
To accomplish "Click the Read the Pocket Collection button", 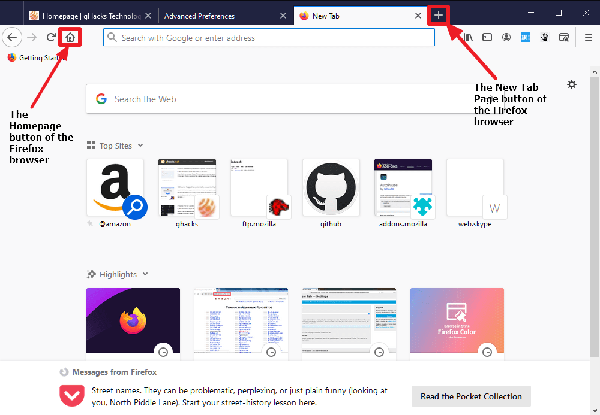I will click(x=471, y=396).
